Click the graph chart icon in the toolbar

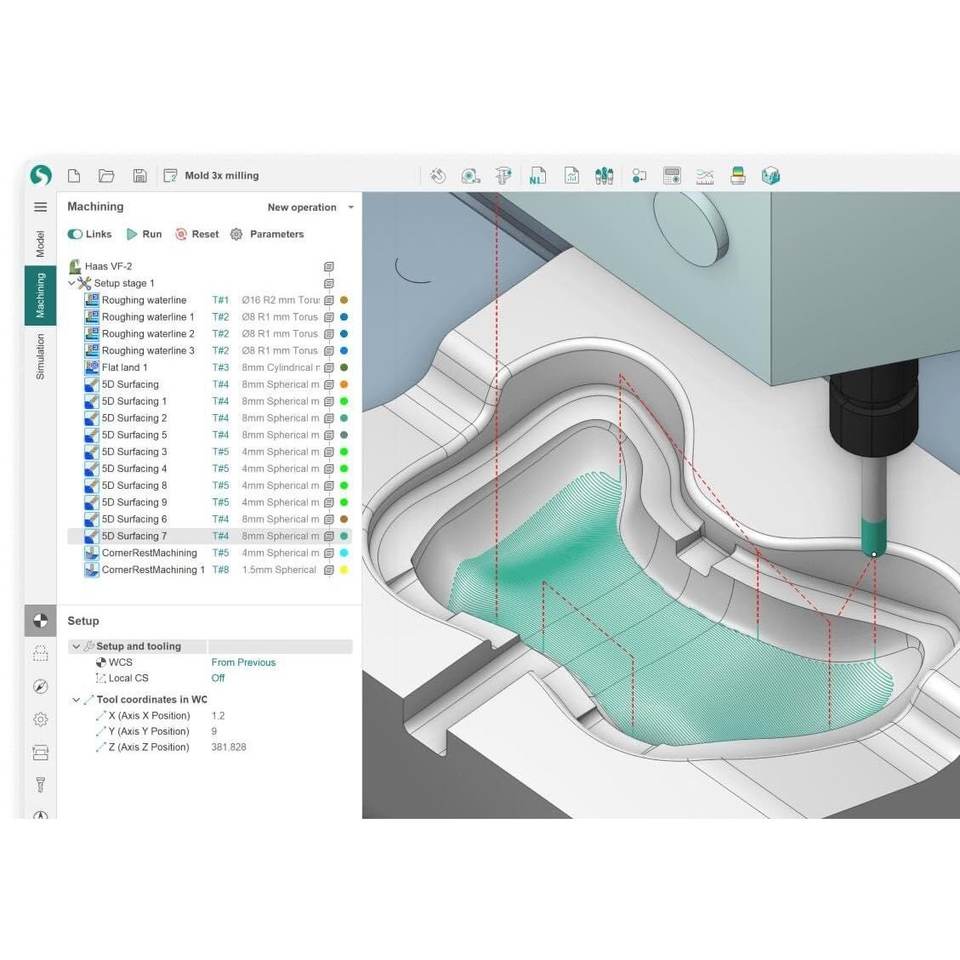(x=705, y=176)
